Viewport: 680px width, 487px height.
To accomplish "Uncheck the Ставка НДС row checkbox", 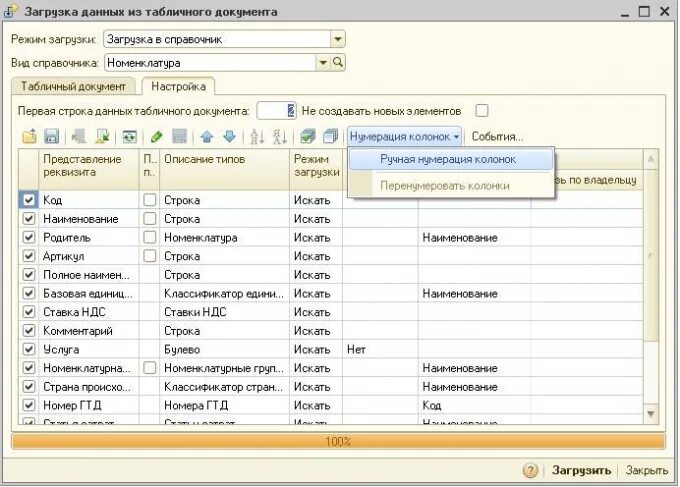I will click(29, 312).
